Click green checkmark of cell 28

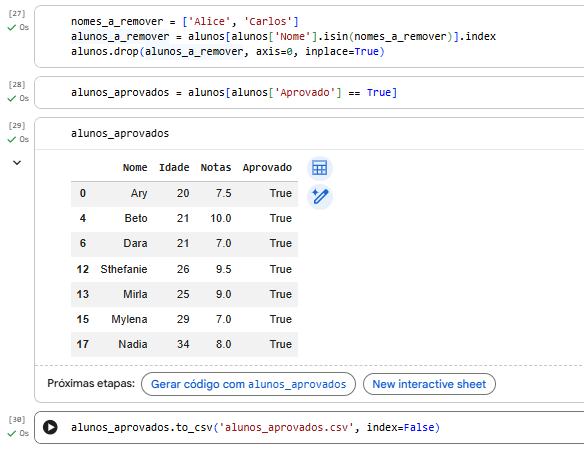(12, 98)
